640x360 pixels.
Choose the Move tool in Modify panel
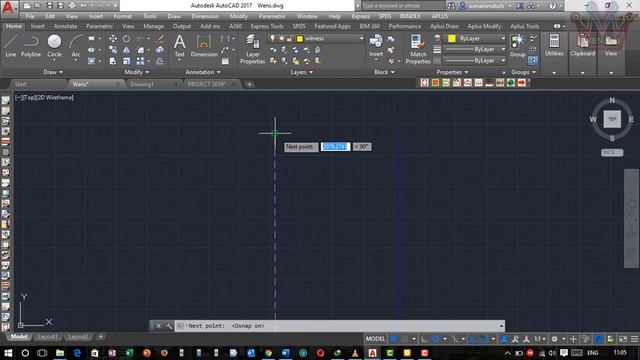pyautogui.click(x=113, y=38)
